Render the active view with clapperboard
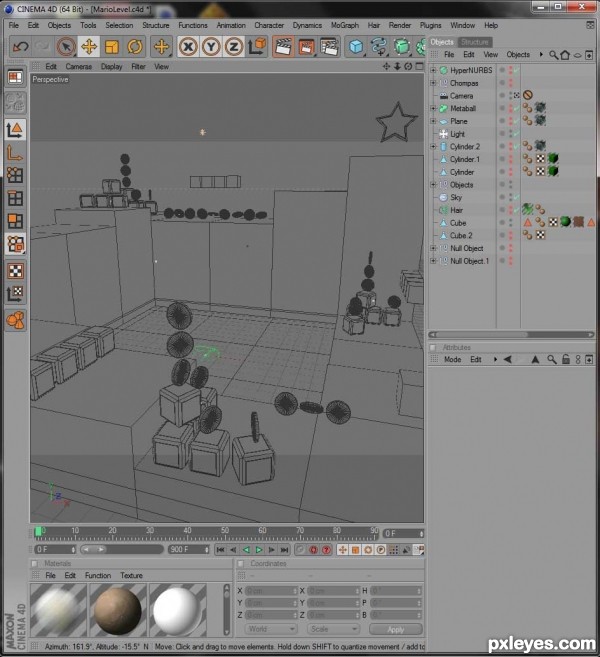 [284, 46]
